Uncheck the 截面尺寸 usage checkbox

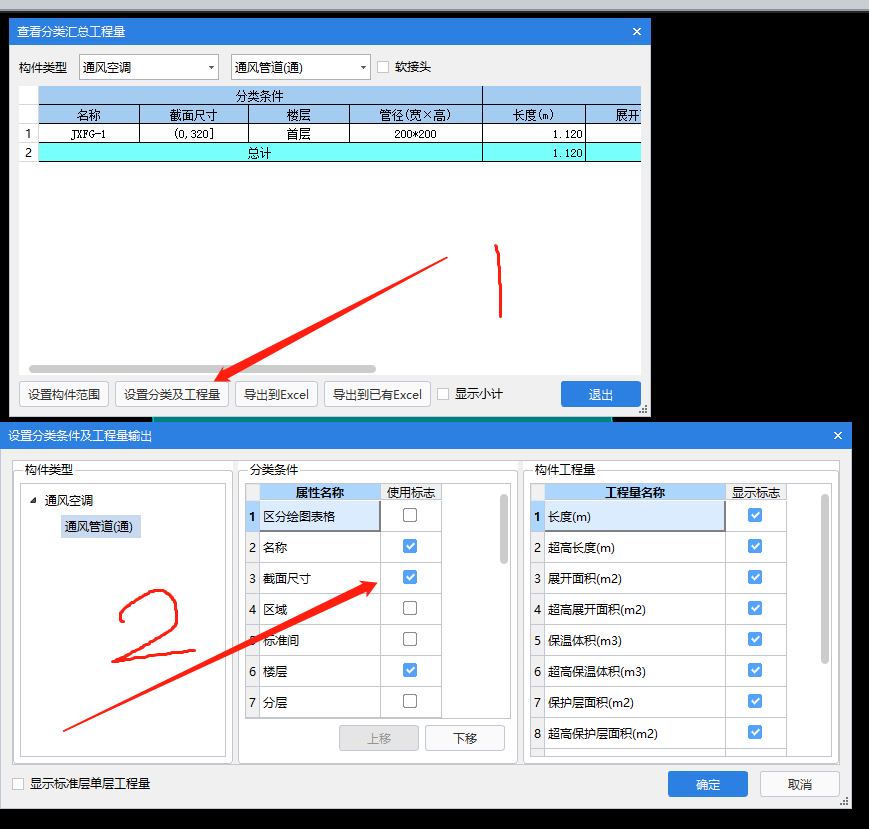[x=410, y=577]
